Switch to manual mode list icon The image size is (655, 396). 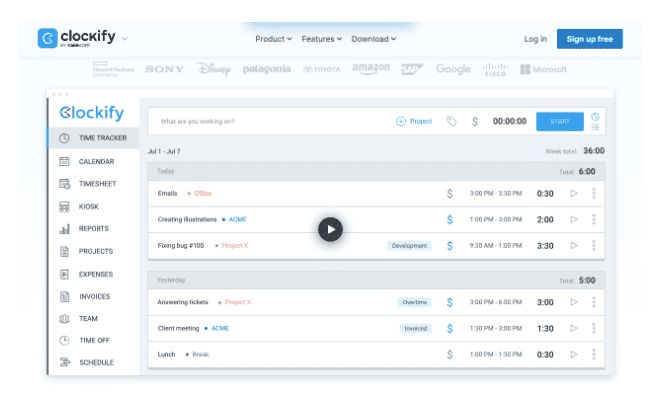[x=595, y=127]
